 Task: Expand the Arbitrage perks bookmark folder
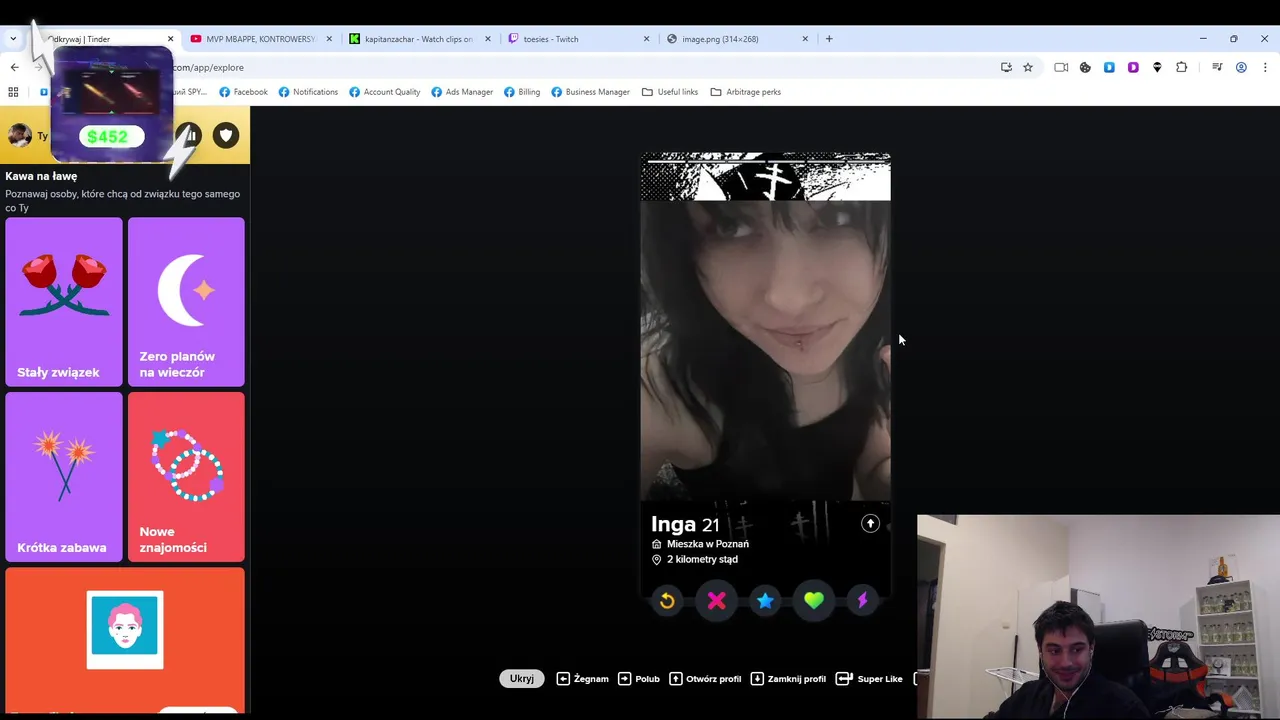(746, 92)
